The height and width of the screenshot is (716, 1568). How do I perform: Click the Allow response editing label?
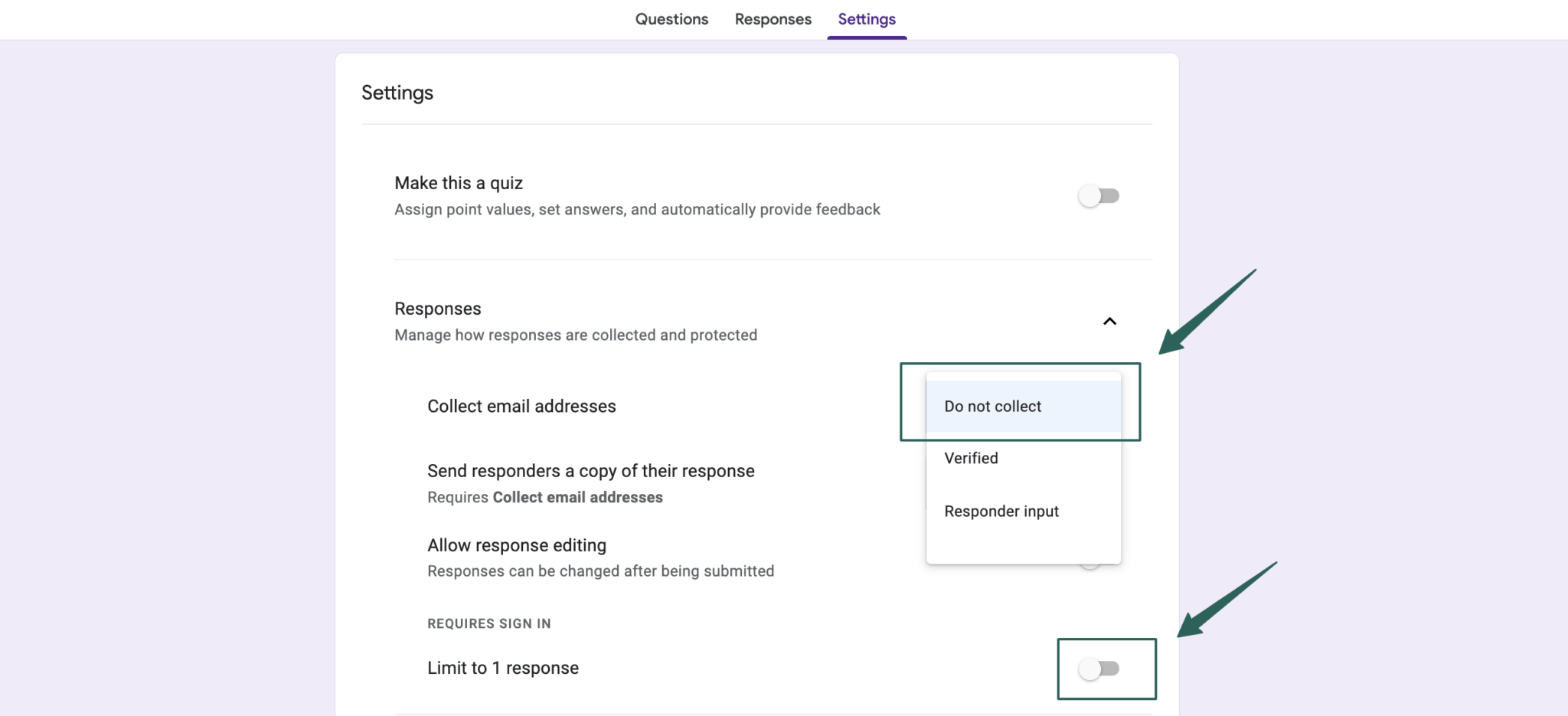[517, 545]
